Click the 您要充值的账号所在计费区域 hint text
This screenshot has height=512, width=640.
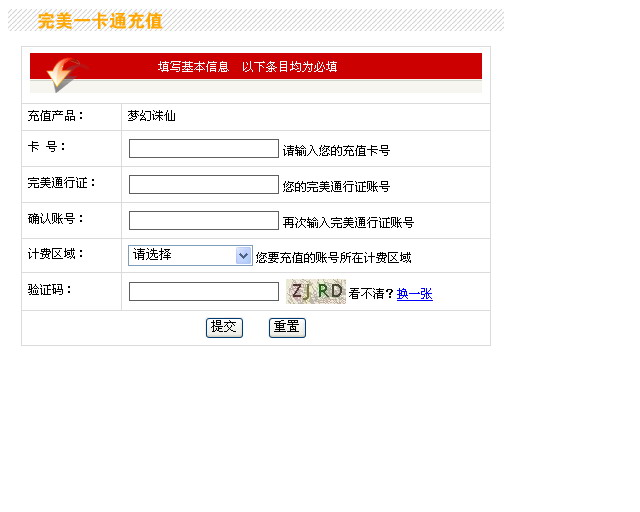click(333, 258)
